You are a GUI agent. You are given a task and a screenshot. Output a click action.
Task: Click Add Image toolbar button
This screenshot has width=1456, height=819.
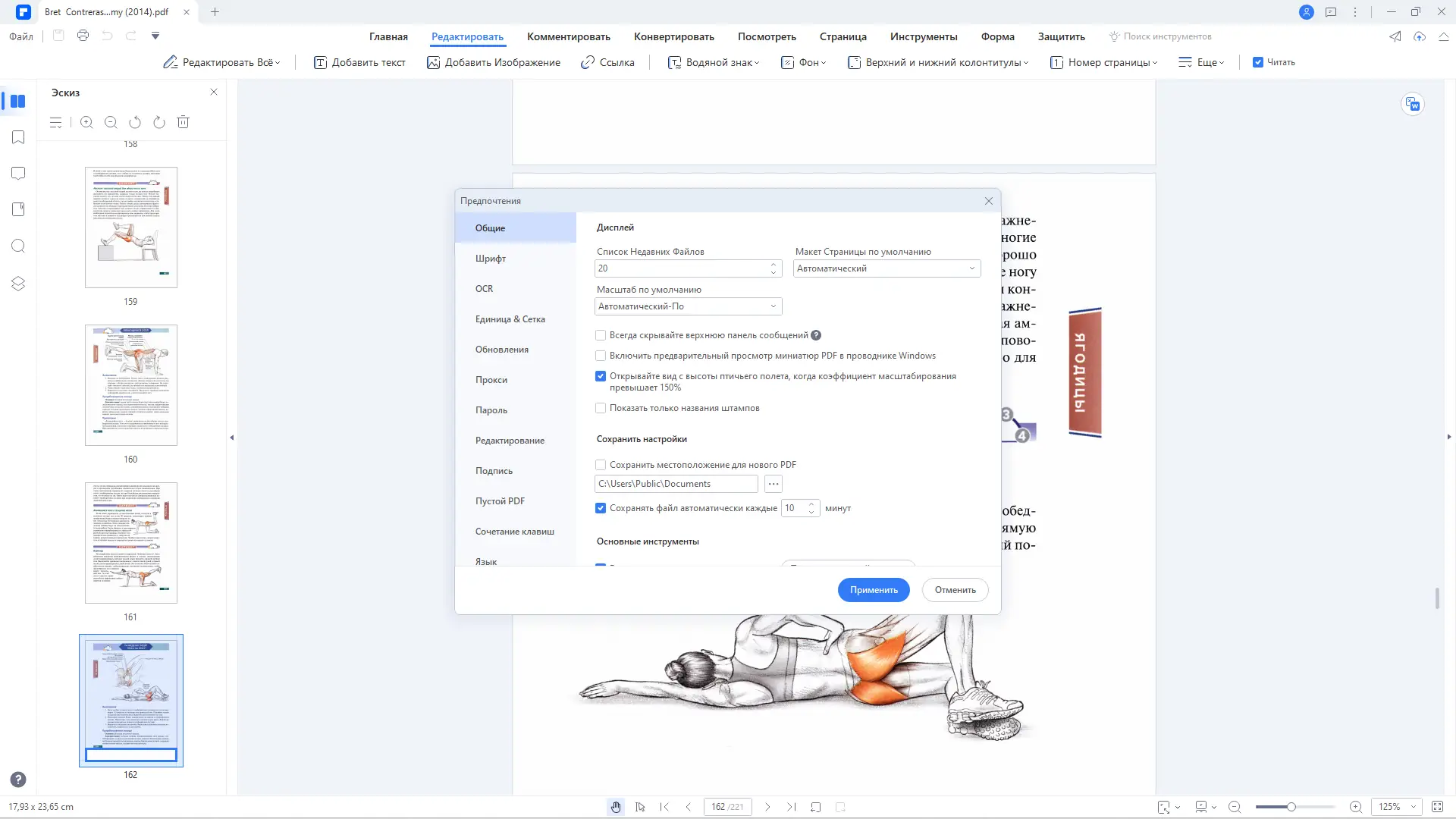pos(494,62)
